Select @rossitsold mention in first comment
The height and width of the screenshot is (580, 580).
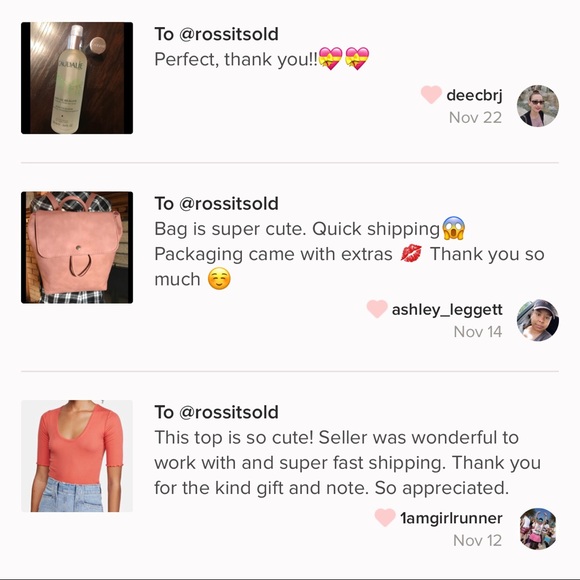tap(229, 34)
